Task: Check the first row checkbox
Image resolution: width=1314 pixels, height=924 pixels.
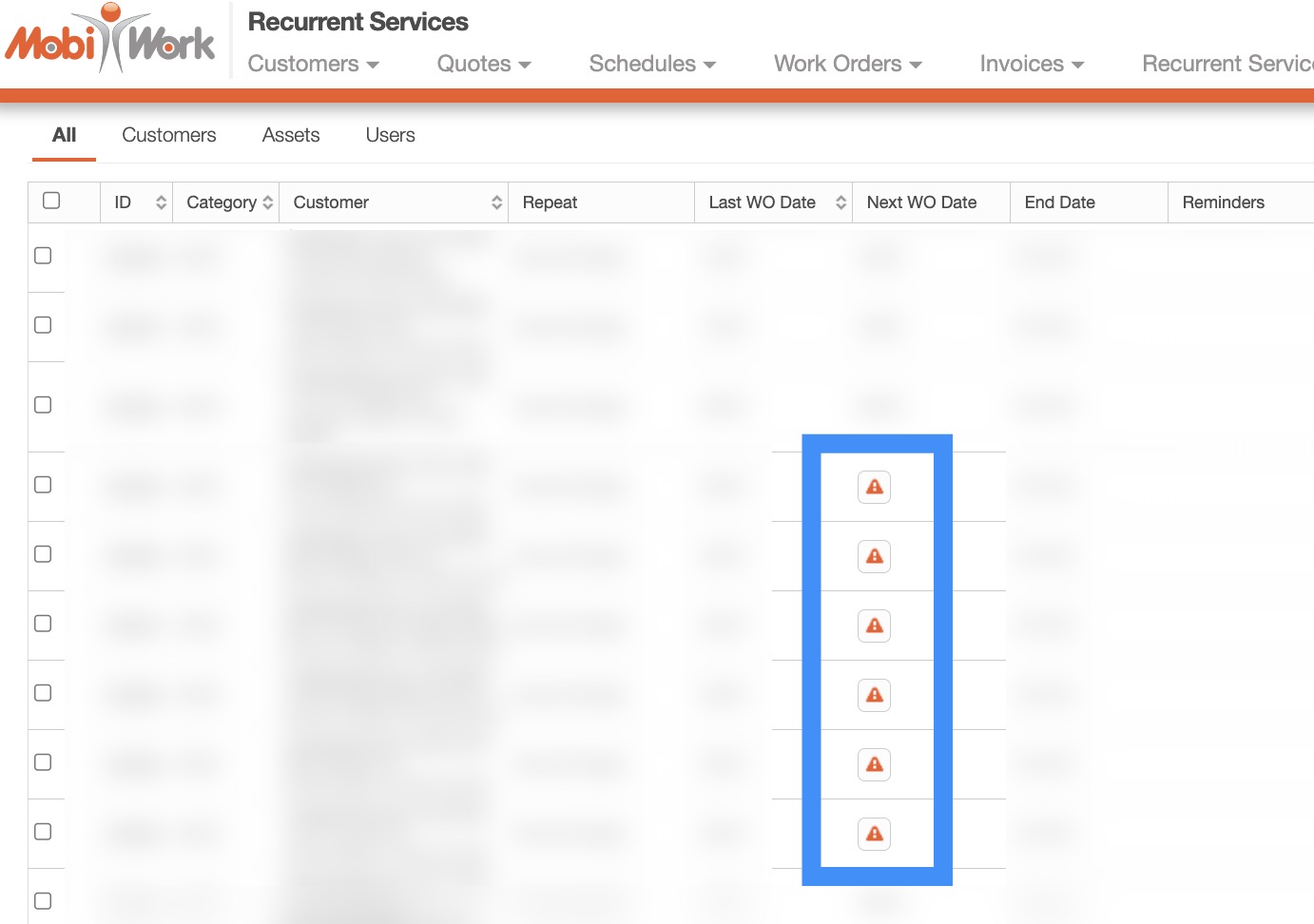Action: (43, 256)
